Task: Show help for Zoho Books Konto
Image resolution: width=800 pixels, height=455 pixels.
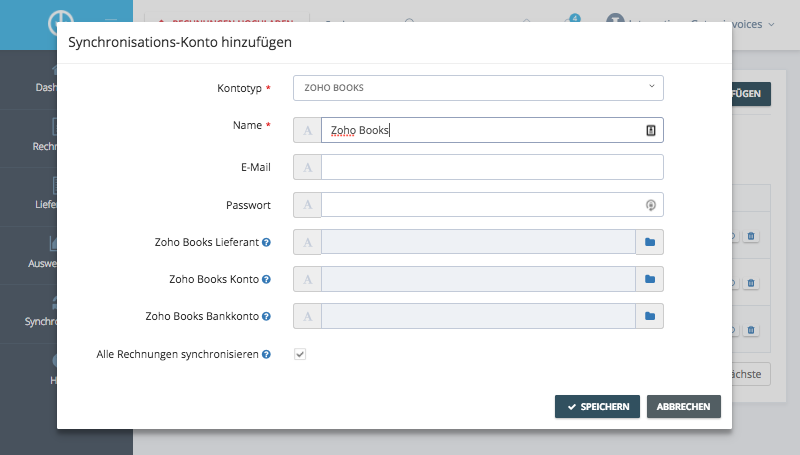Action: (x=266, y=280)
